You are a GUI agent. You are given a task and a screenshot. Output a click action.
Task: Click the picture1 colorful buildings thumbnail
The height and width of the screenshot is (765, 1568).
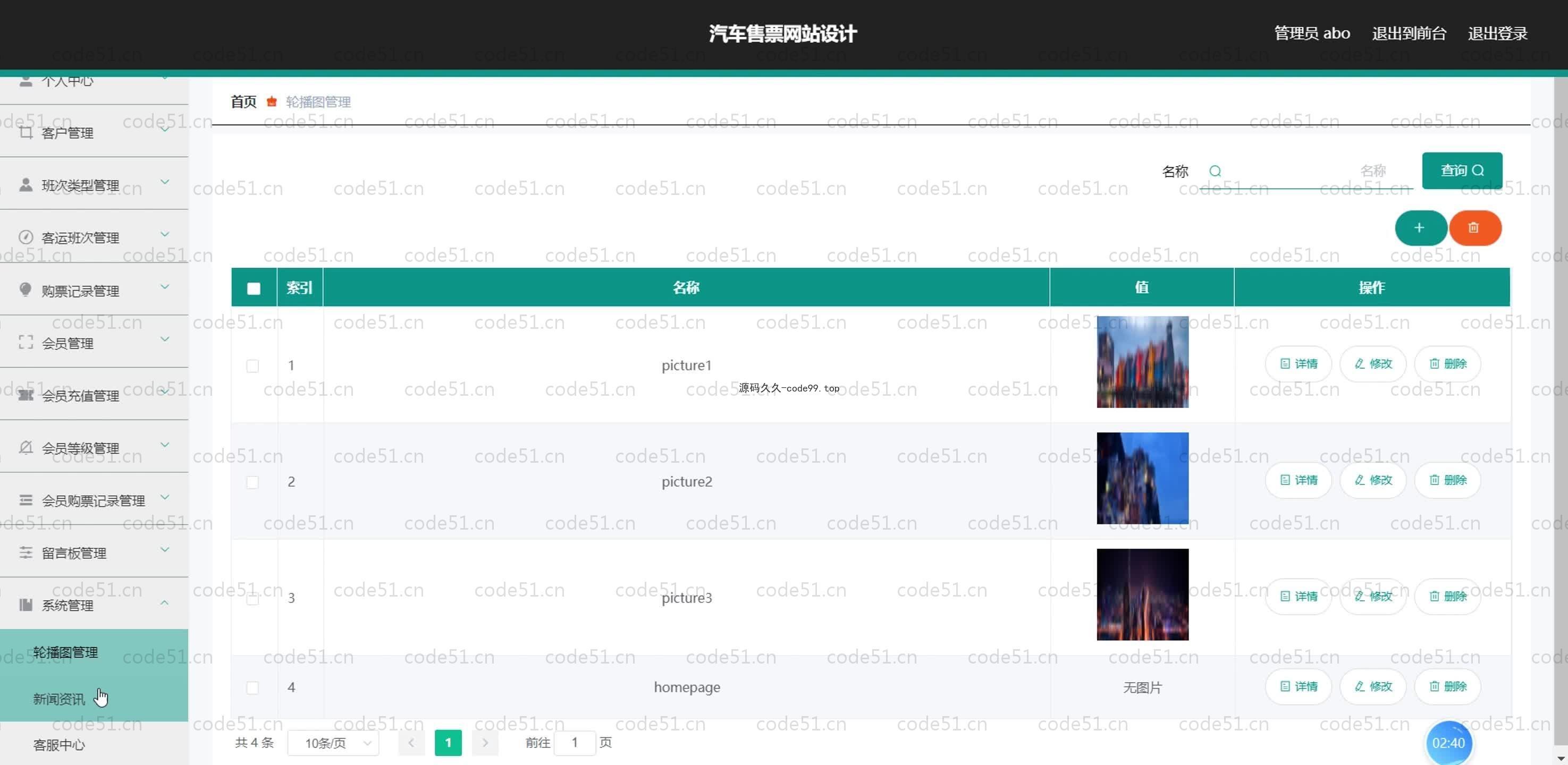coord(1143,362)
